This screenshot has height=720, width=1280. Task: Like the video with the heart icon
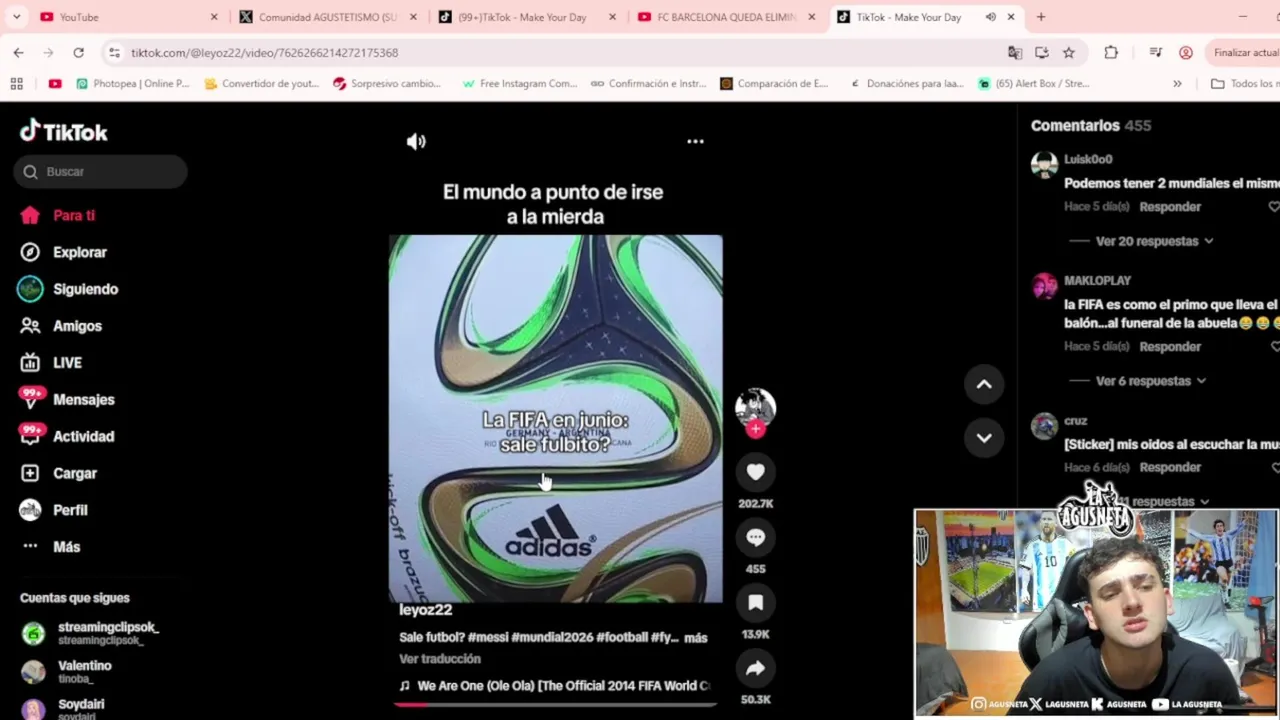[755, 472]
